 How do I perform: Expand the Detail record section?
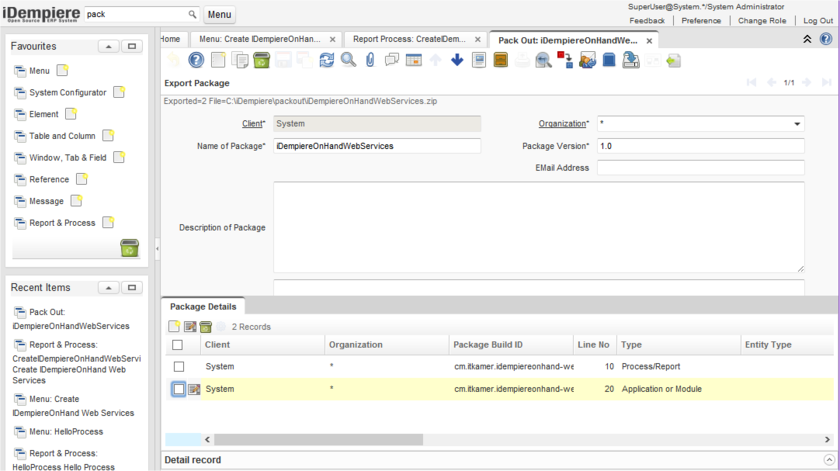point(192,460)
